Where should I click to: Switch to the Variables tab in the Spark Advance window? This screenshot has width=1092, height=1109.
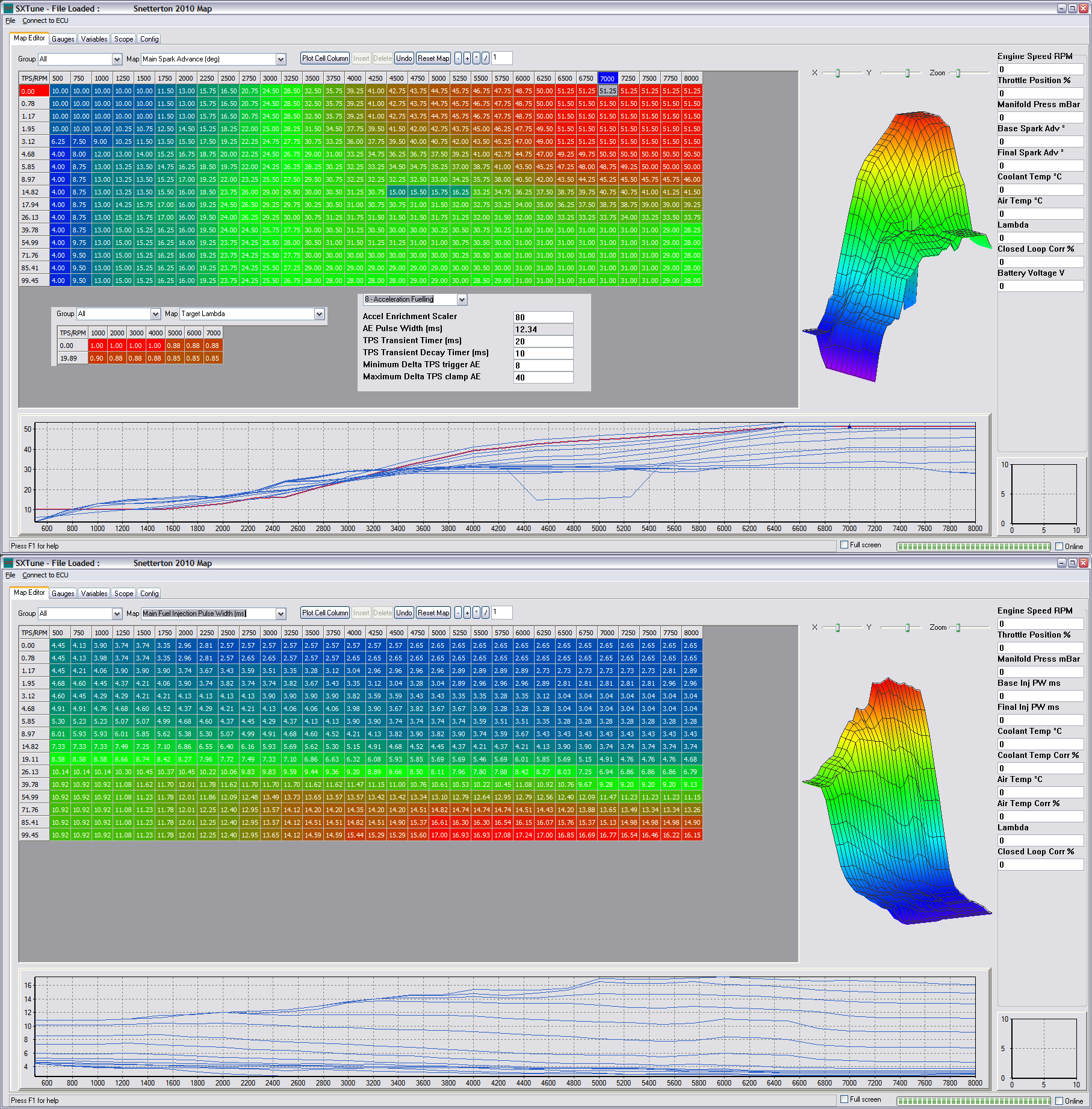click(95, 39)
